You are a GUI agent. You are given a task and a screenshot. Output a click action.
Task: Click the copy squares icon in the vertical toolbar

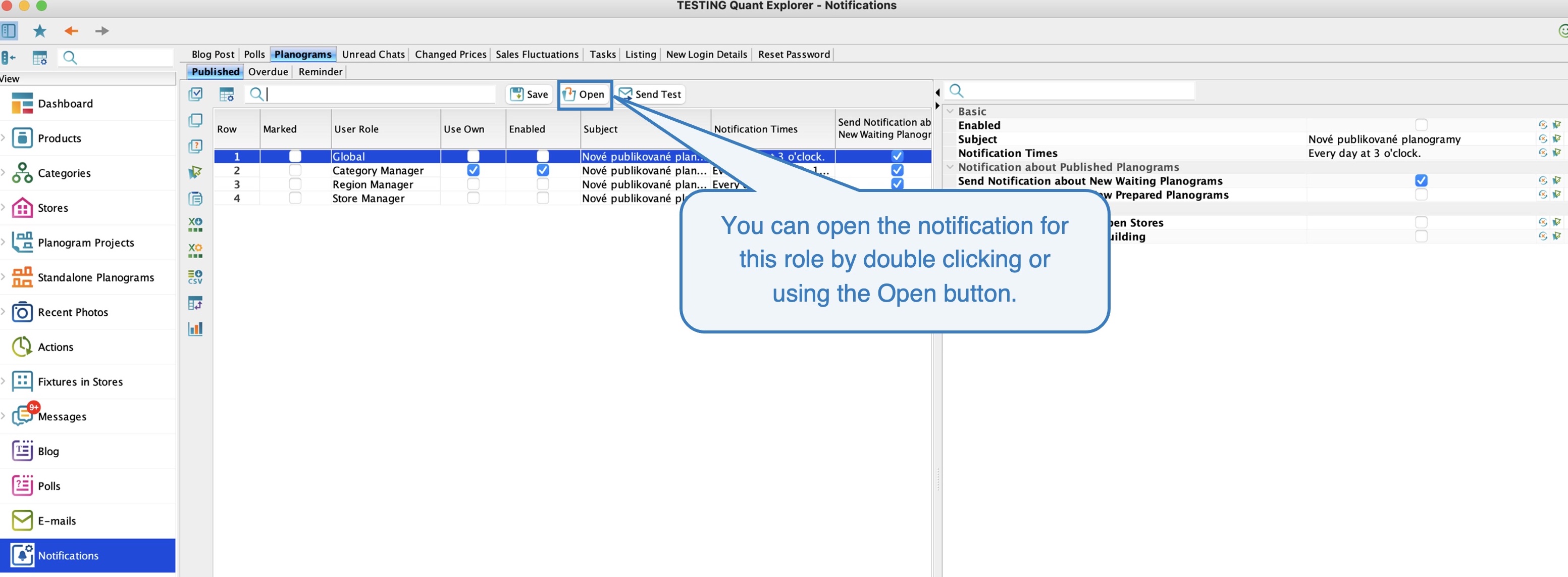pyautogui.click(x=195, y=120)
